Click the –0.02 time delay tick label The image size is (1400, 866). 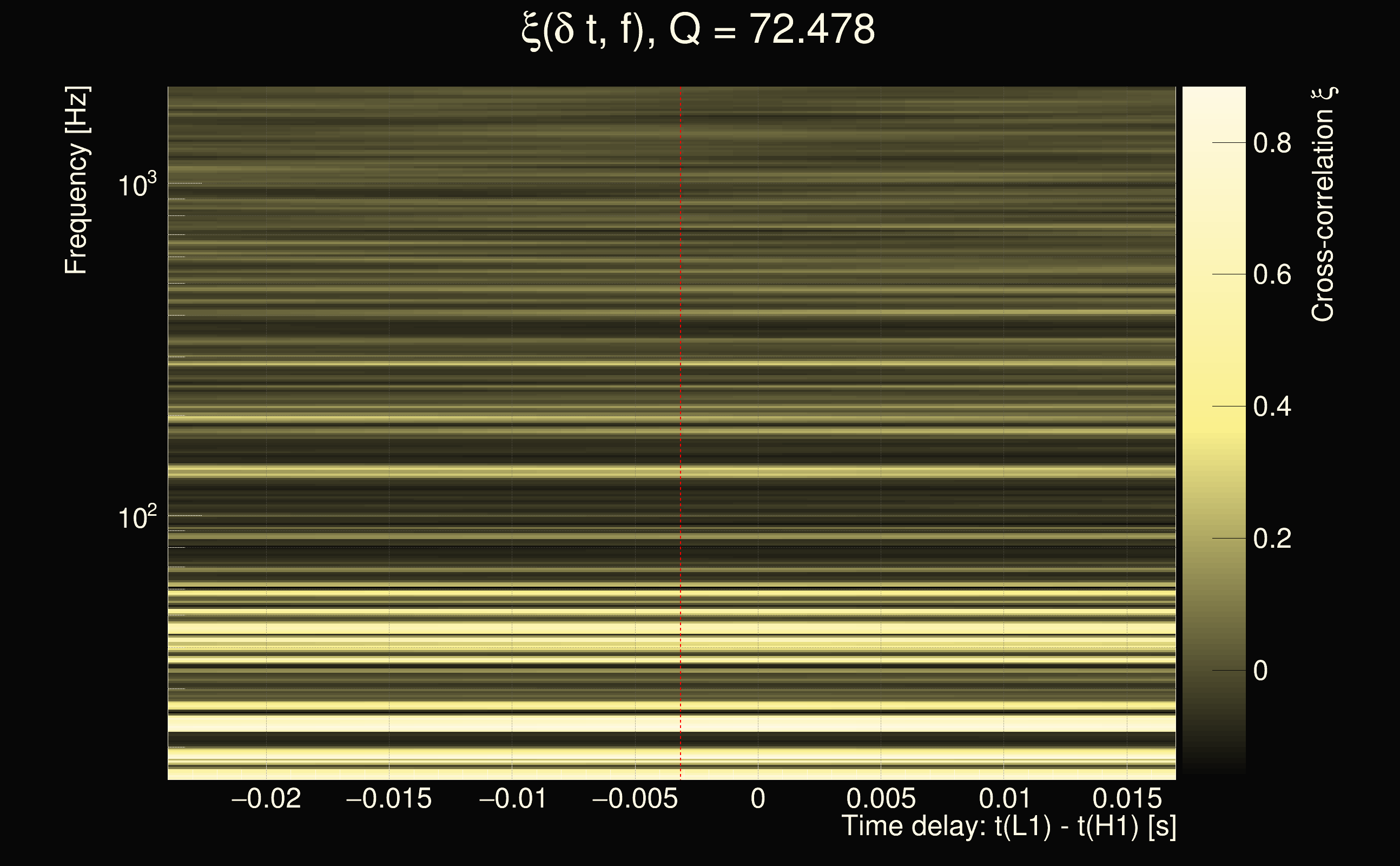pyautogui.click(x=266, y=798)
